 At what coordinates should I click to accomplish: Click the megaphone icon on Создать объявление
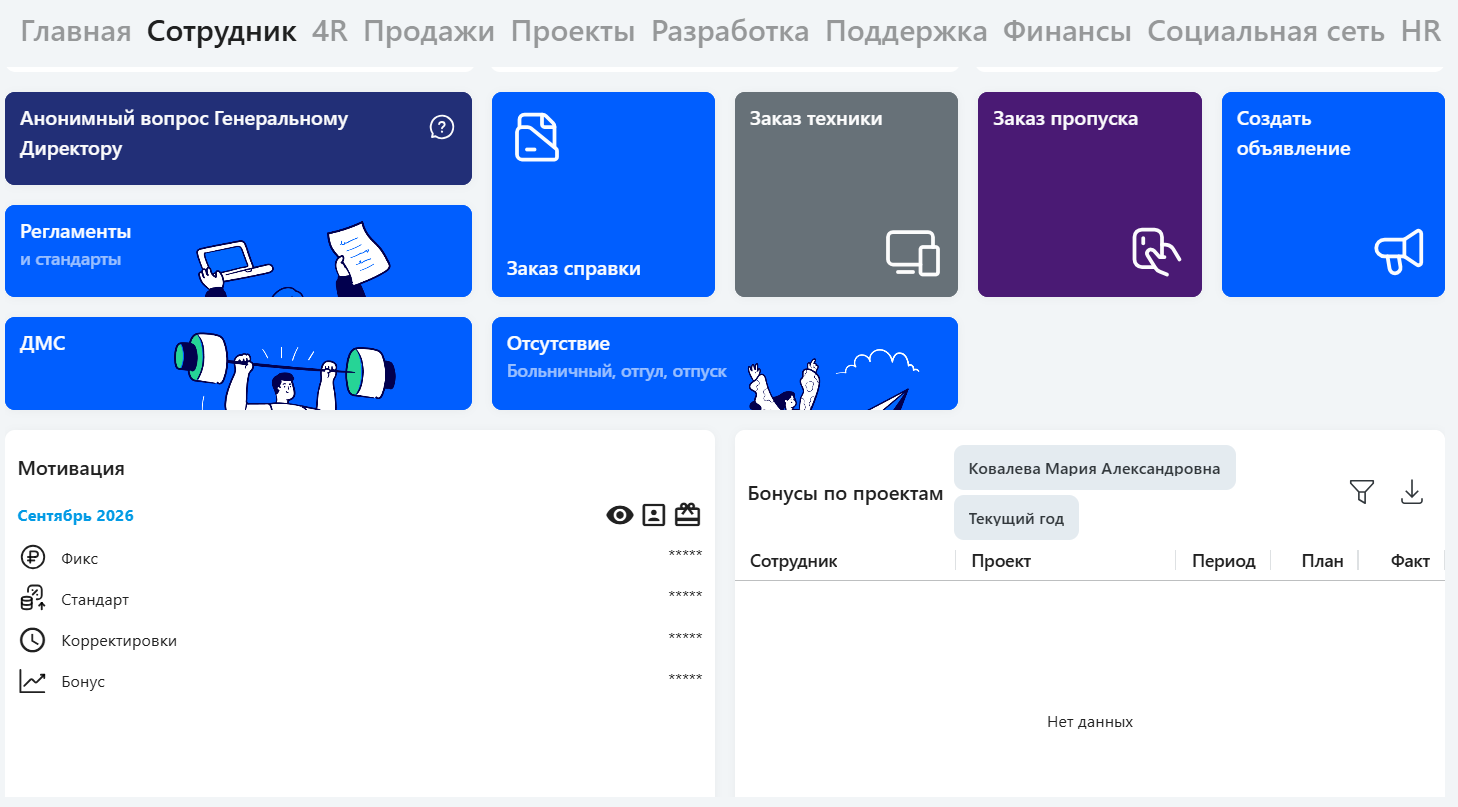point(1399,252)
